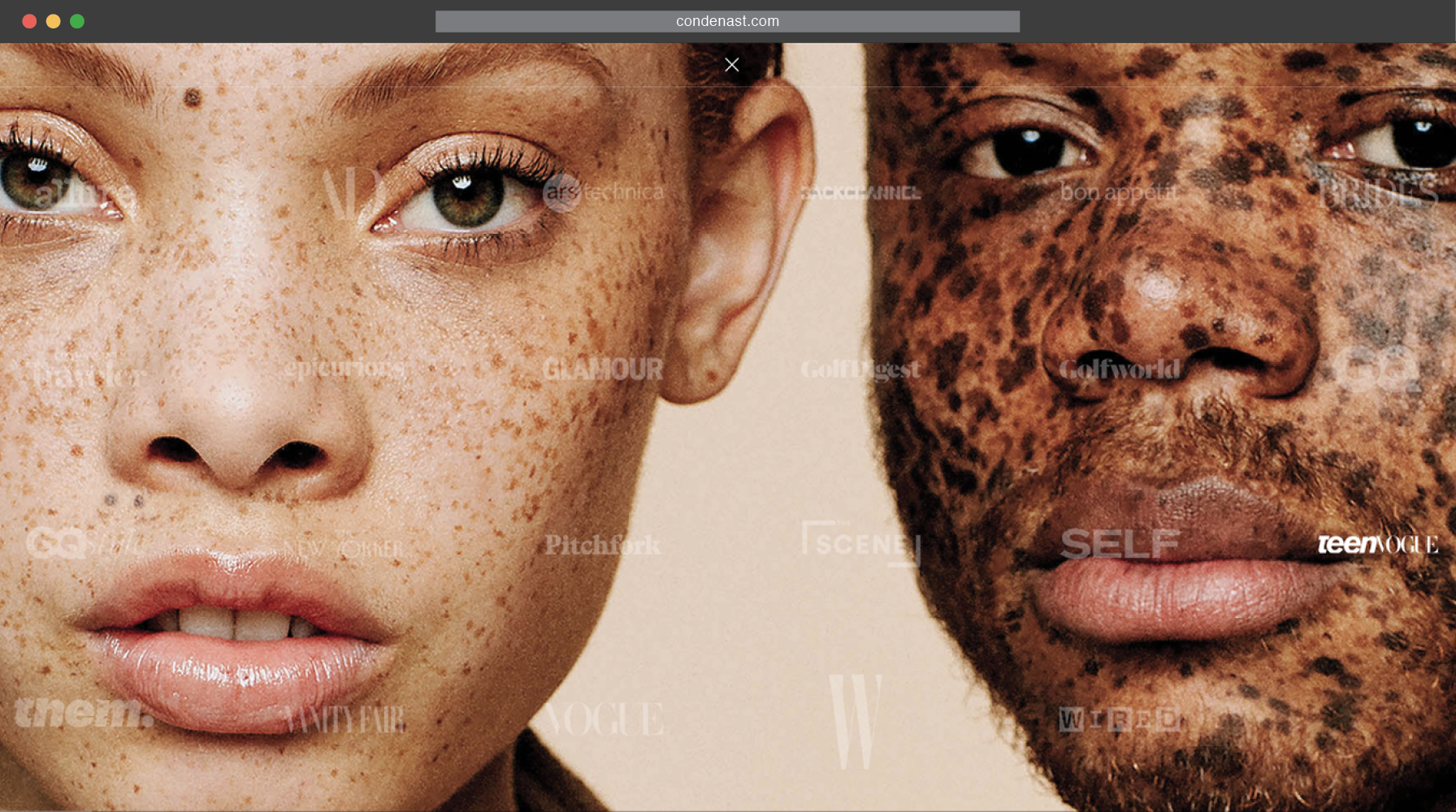The image size is (1456, 812).
Task: Choose the Golf World logo
Action: (1119, 369)
